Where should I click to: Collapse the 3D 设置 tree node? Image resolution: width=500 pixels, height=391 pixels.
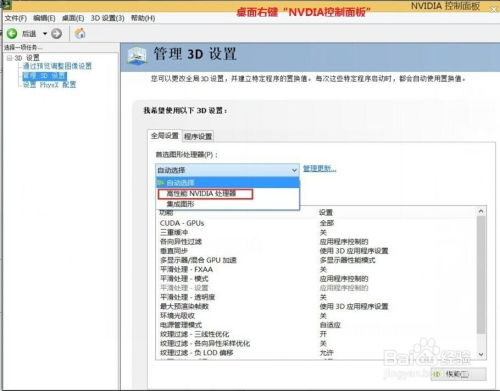tap(9, 58)
